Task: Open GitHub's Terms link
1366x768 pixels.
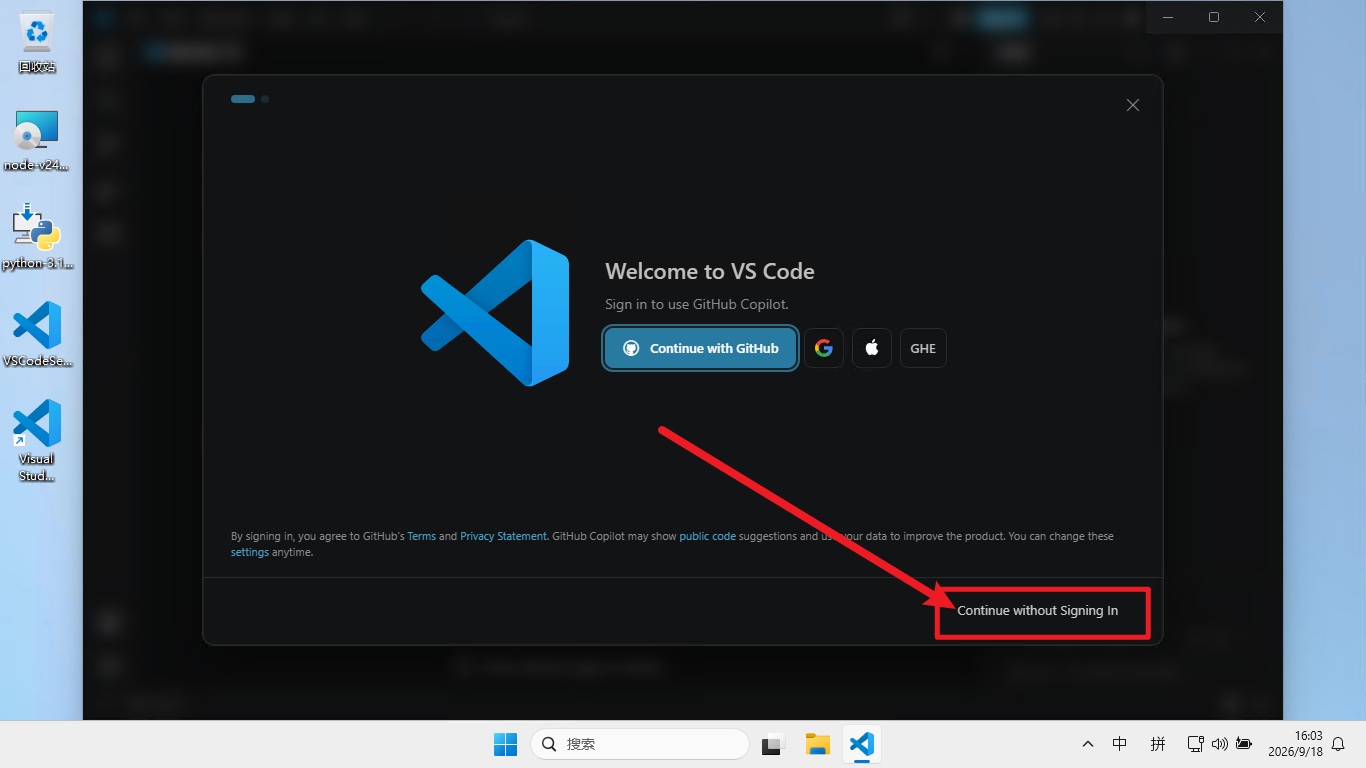Action: [x=421, y=536]
